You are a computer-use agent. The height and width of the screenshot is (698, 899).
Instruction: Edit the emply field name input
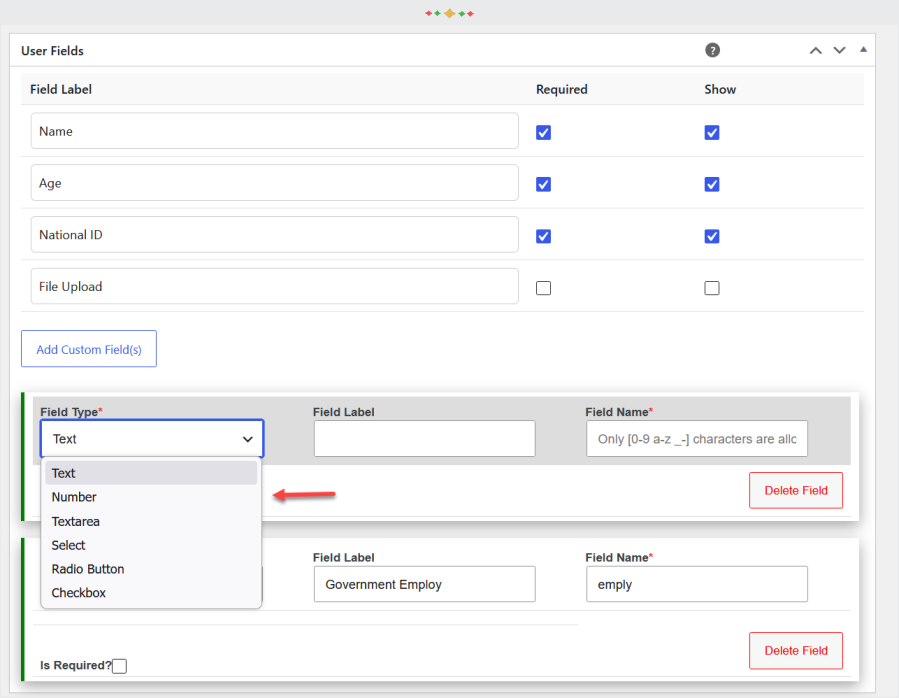(697, 584)
